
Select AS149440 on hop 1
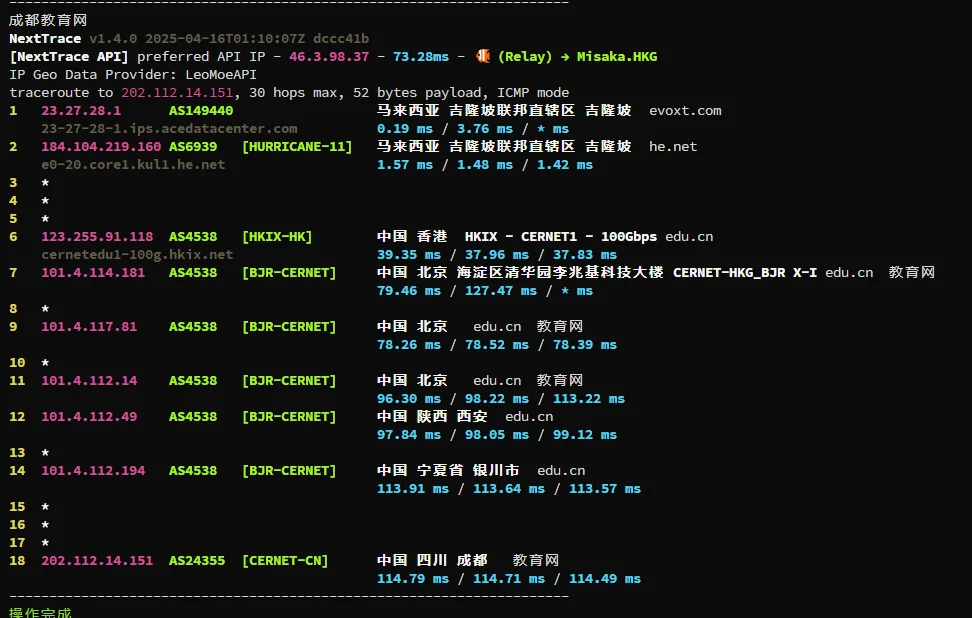coord(201,110)
